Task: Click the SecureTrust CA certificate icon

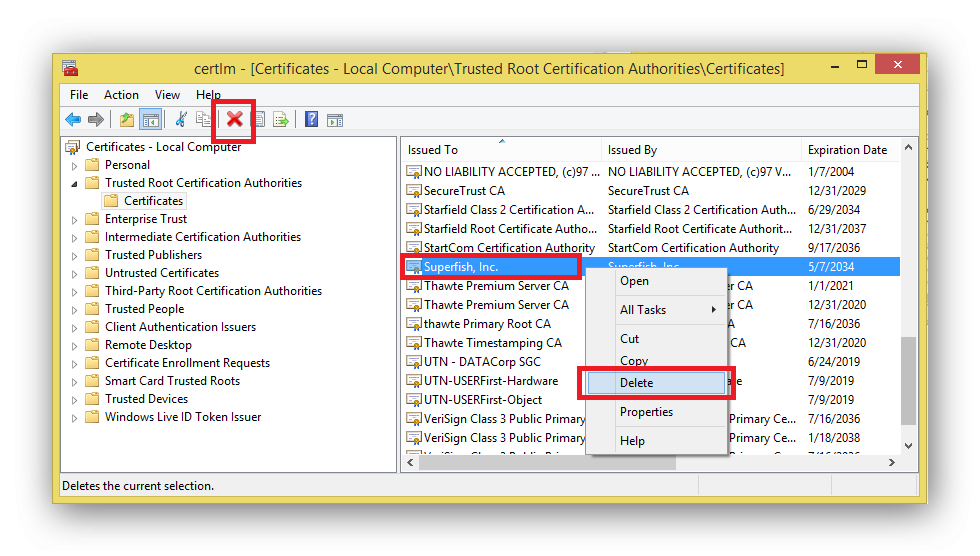Action: [414, 191]
